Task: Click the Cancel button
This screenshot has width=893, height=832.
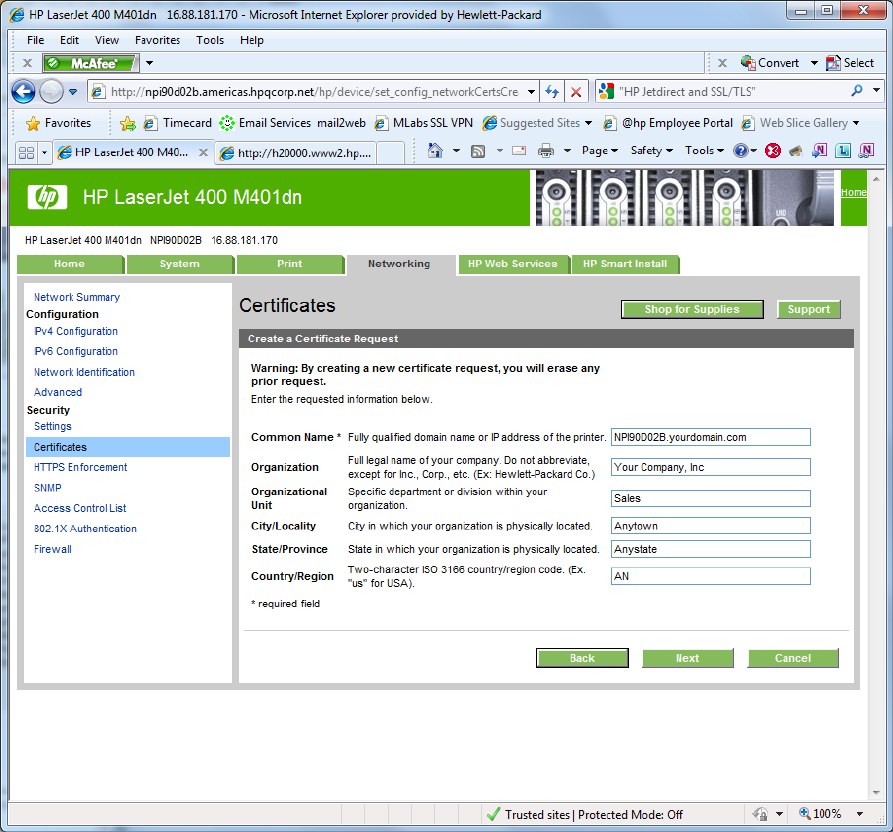Action: [793, 658]
